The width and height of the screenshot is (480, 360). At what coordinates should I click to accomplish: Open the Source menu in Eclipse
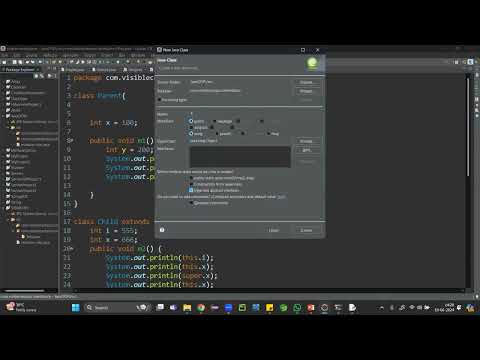point(32,55)
